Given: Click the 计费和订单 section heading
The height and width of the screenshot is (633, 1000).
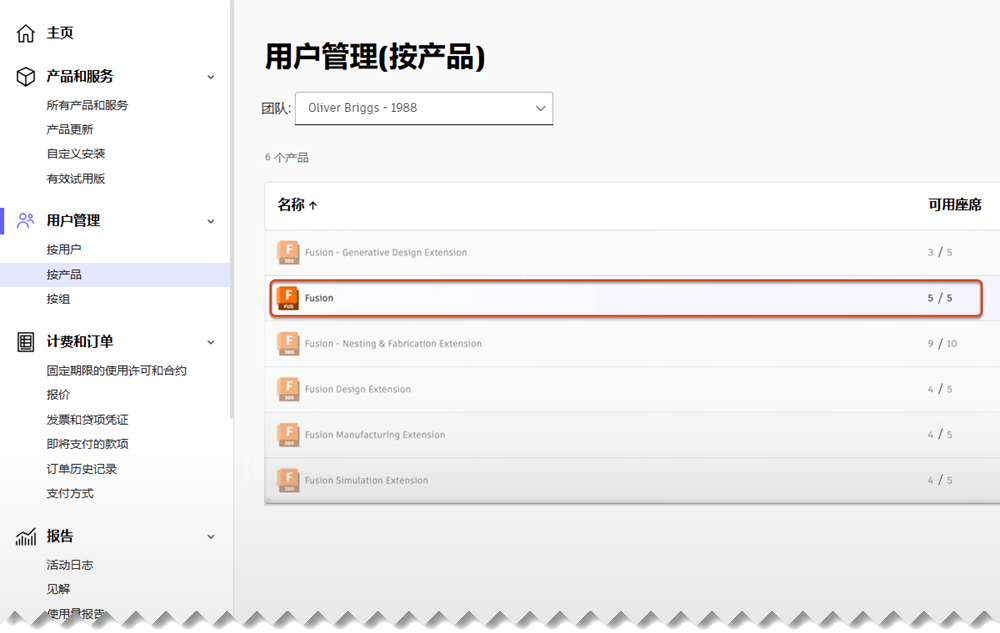Looking at the screenshot, I should point(80,342).
